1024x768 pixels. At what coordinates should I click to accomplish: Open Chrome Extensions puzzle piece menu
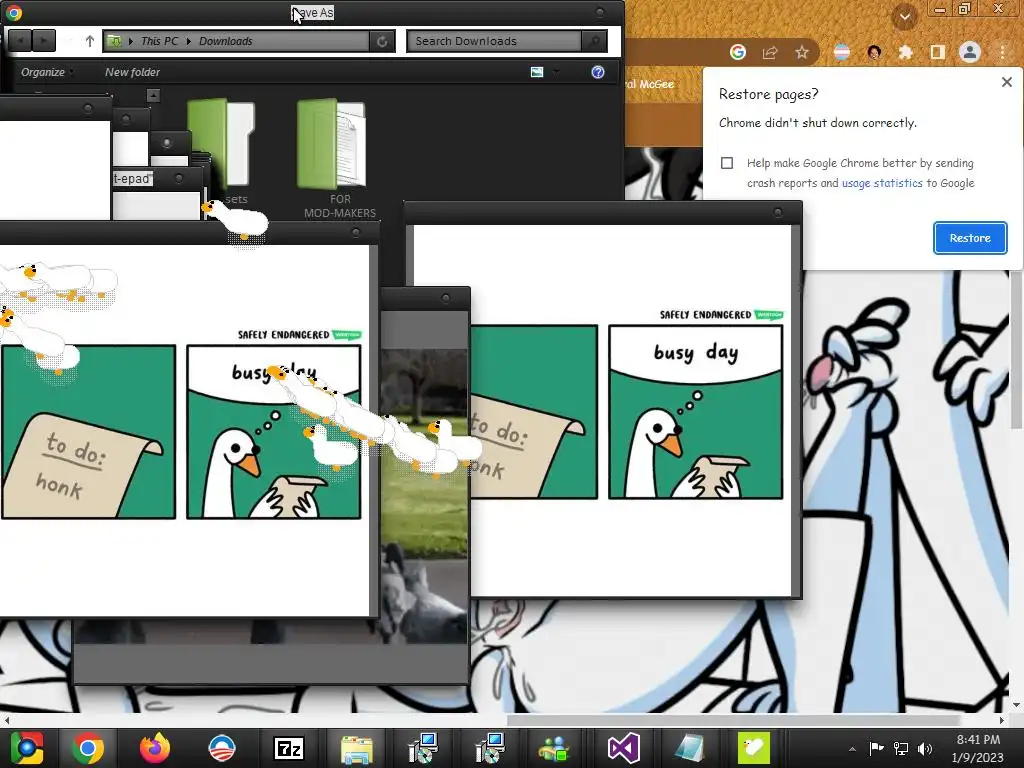(x=906, y=52)
